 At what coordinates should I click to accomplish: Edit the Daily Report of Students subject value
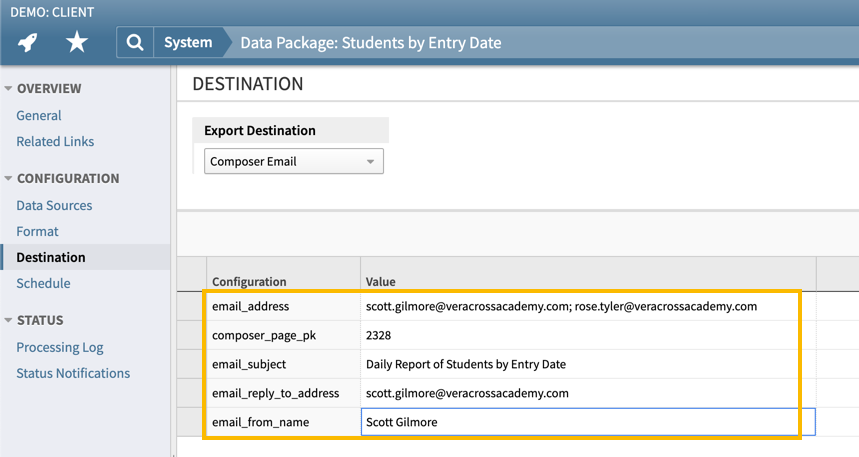588,364
